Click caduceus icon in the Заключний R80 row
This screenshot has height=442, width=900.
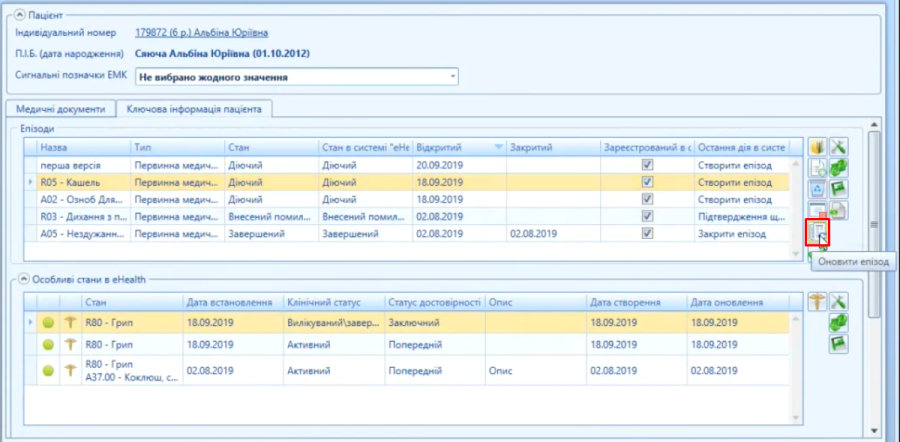click(71, 323)
